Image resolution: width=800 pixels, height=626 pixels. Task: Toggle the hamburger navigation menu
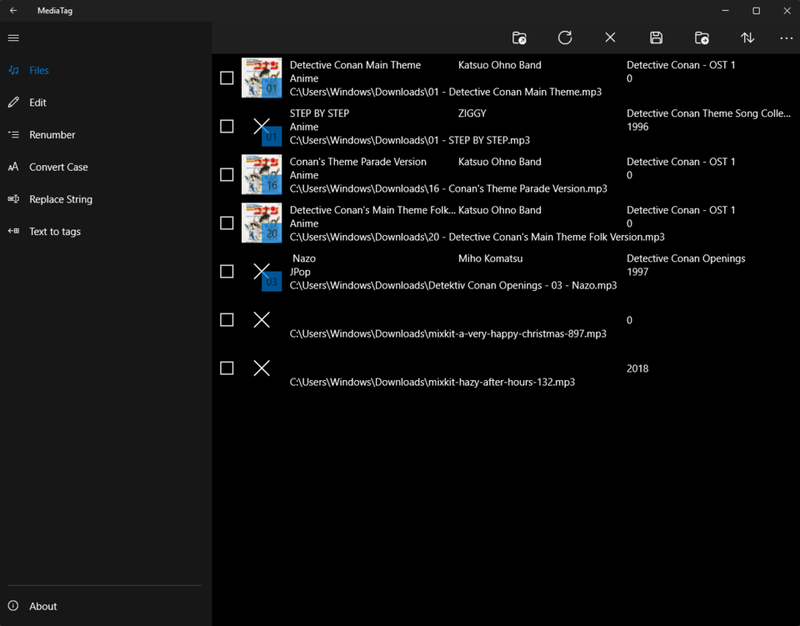coord(13,38)
